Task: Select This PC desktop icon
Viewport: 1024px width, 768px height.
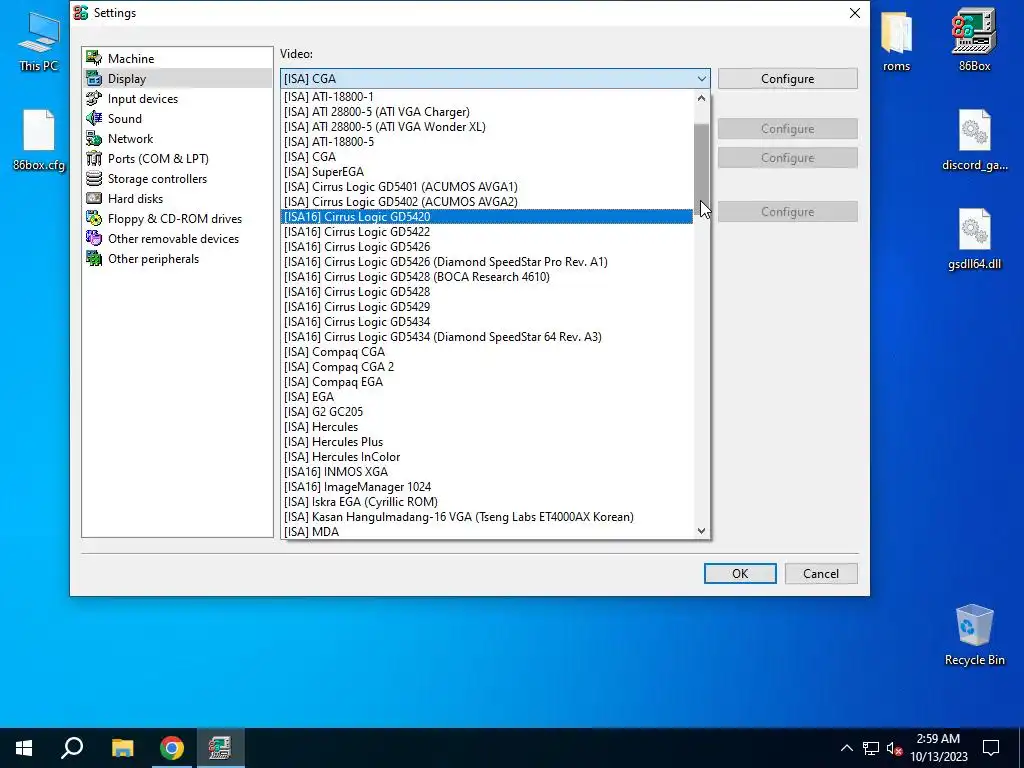Action: (39, 41)
